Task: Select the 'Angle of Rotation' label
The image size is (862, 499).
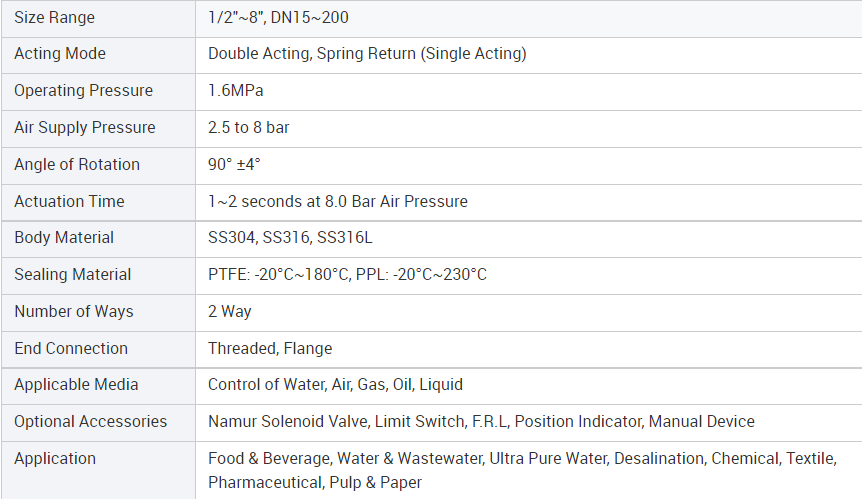Action: tap(77, 164)
